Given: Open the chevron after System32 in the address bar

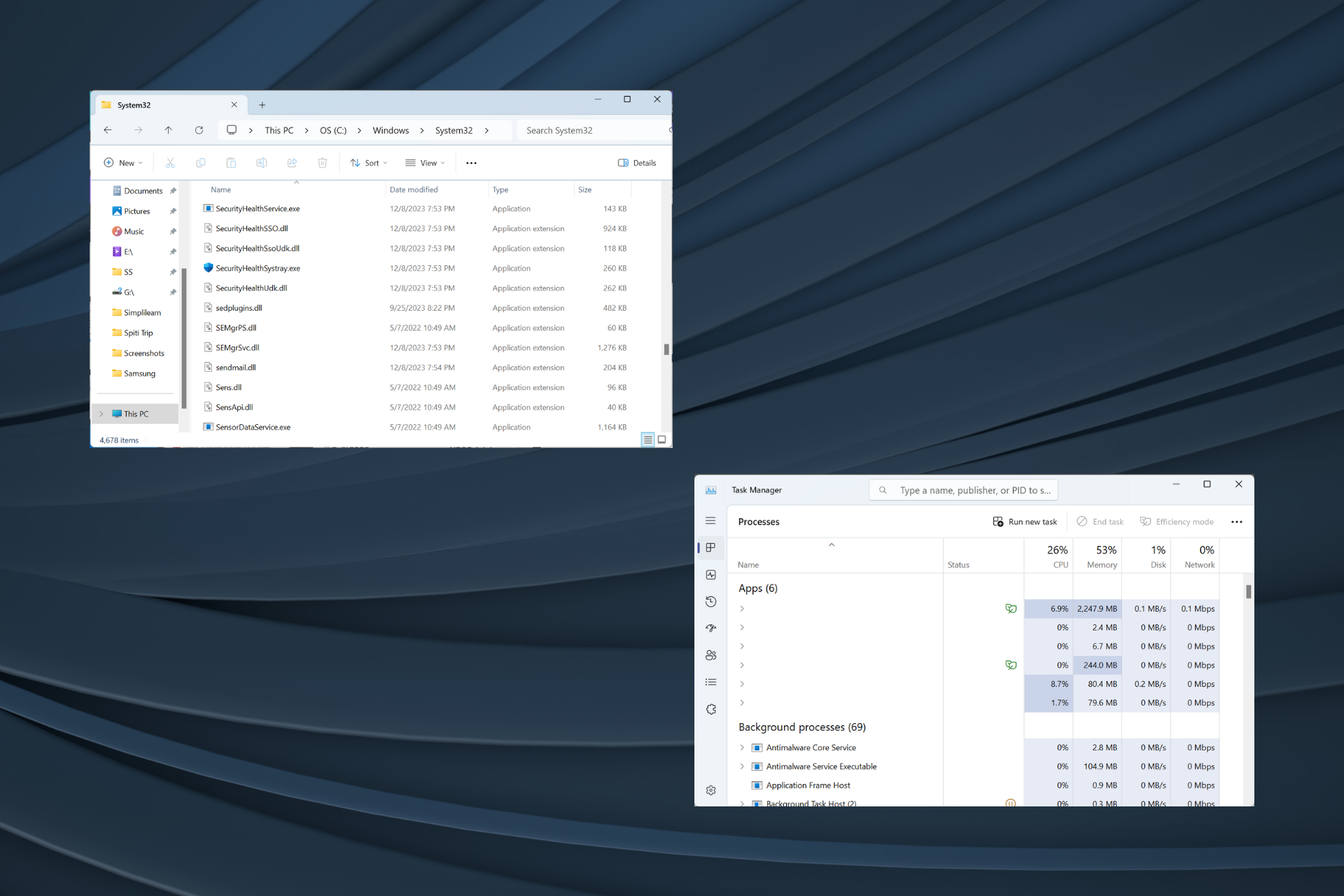Looking at the screenshot, I should [486, 131].
